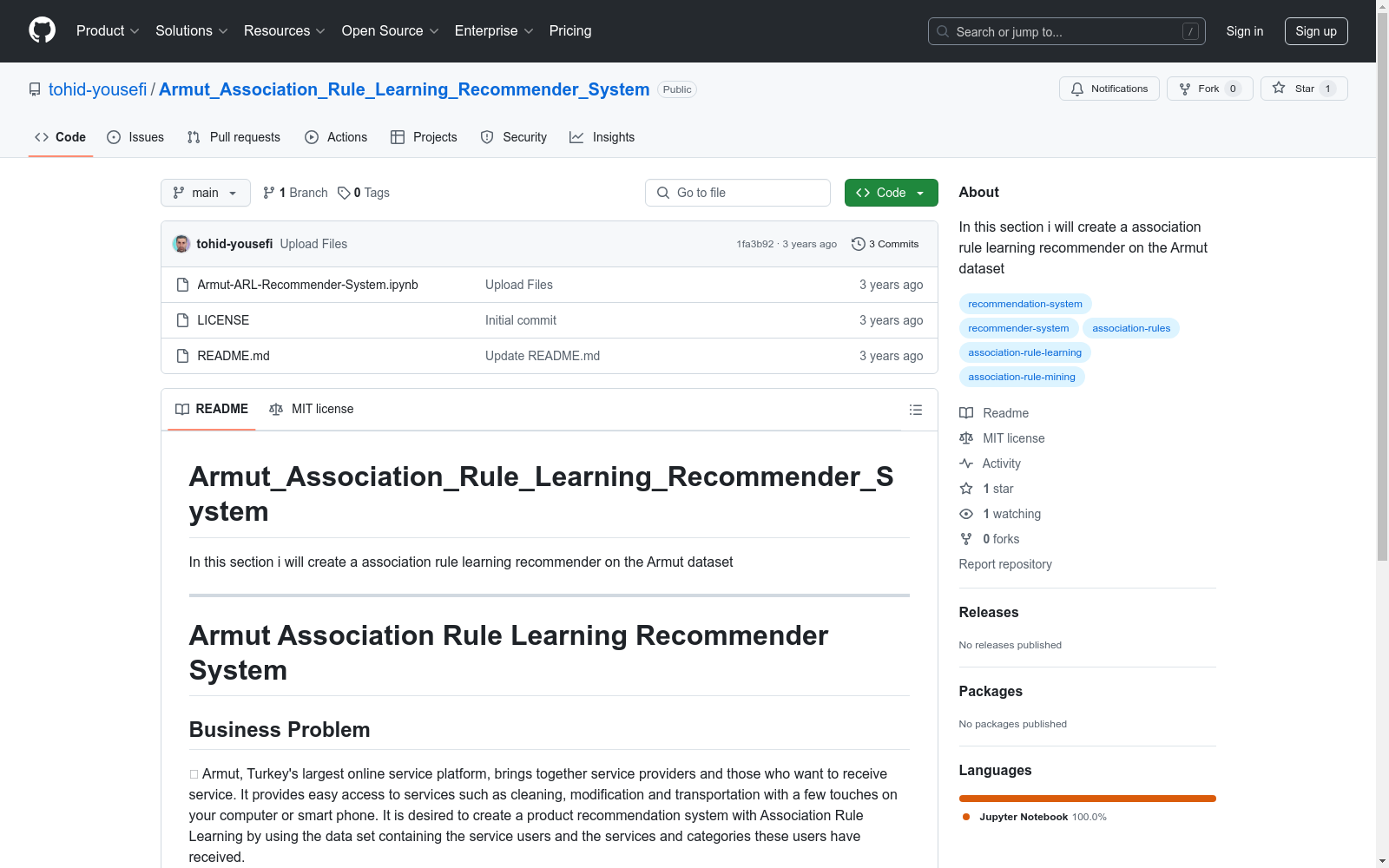
Task: Open the Pricing page
Action: 570,30
